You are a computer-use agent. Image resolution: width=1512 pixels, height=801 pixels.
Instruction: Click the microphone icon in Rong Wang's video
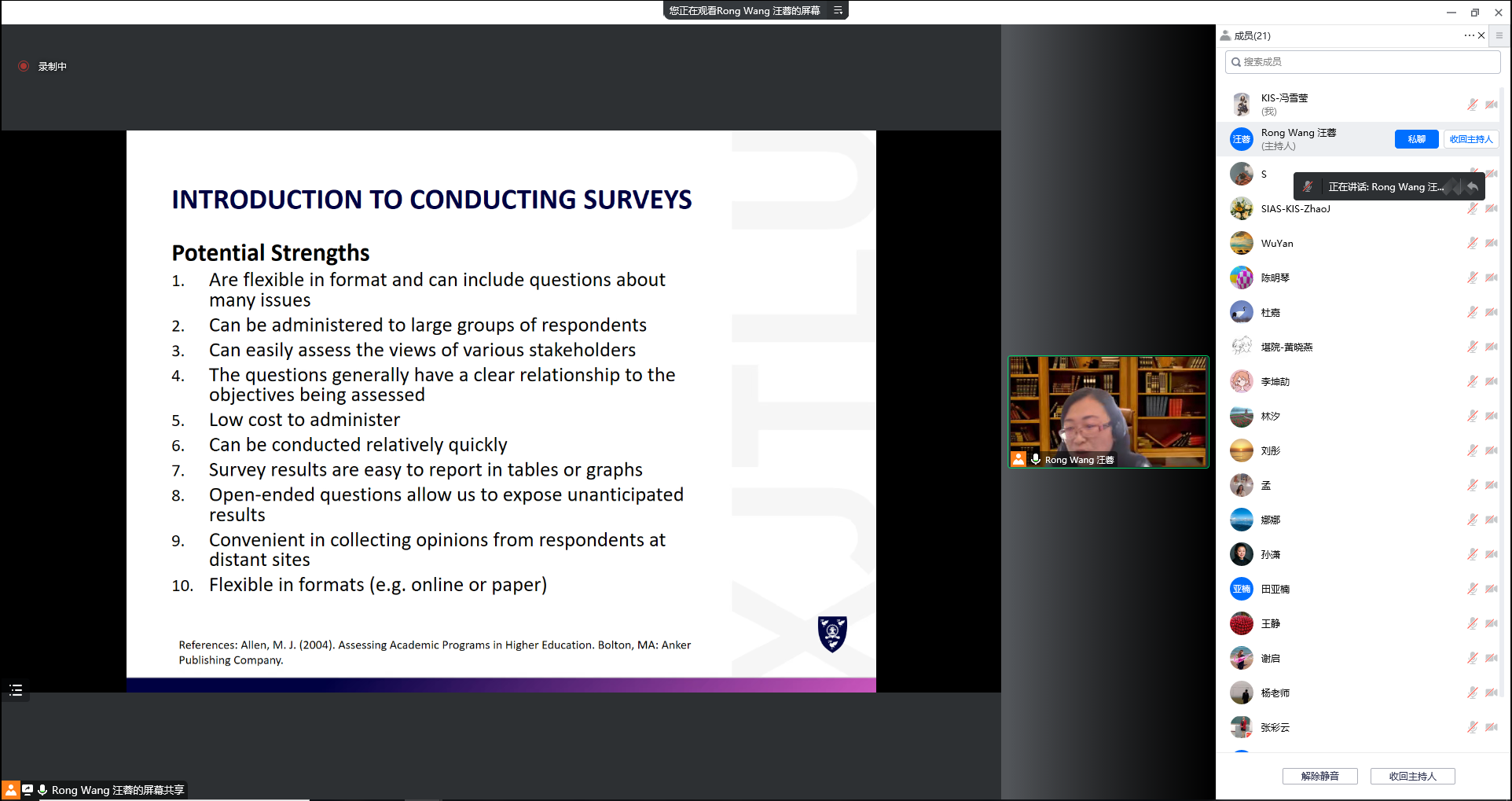pos(1036,459)
